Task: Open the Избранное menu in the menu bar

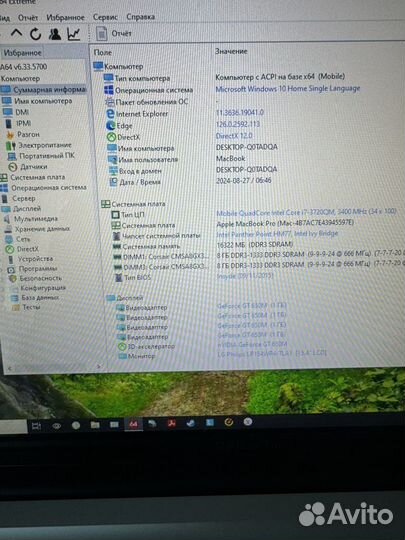Action: tap(65, 17)
